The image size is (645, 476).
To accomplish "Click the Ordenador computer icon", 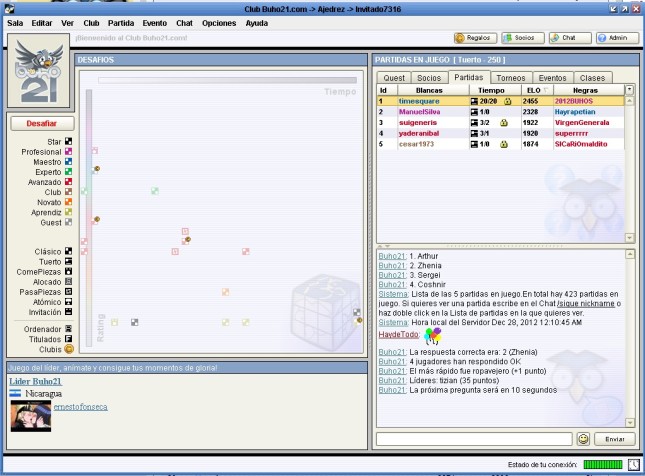I will [69, 328].
